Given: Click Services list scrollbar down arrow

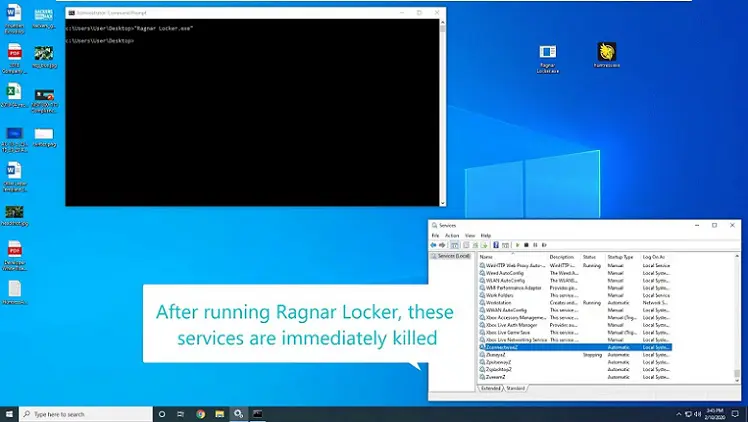Looking at the screenshot, I should [x=737, y=380].
